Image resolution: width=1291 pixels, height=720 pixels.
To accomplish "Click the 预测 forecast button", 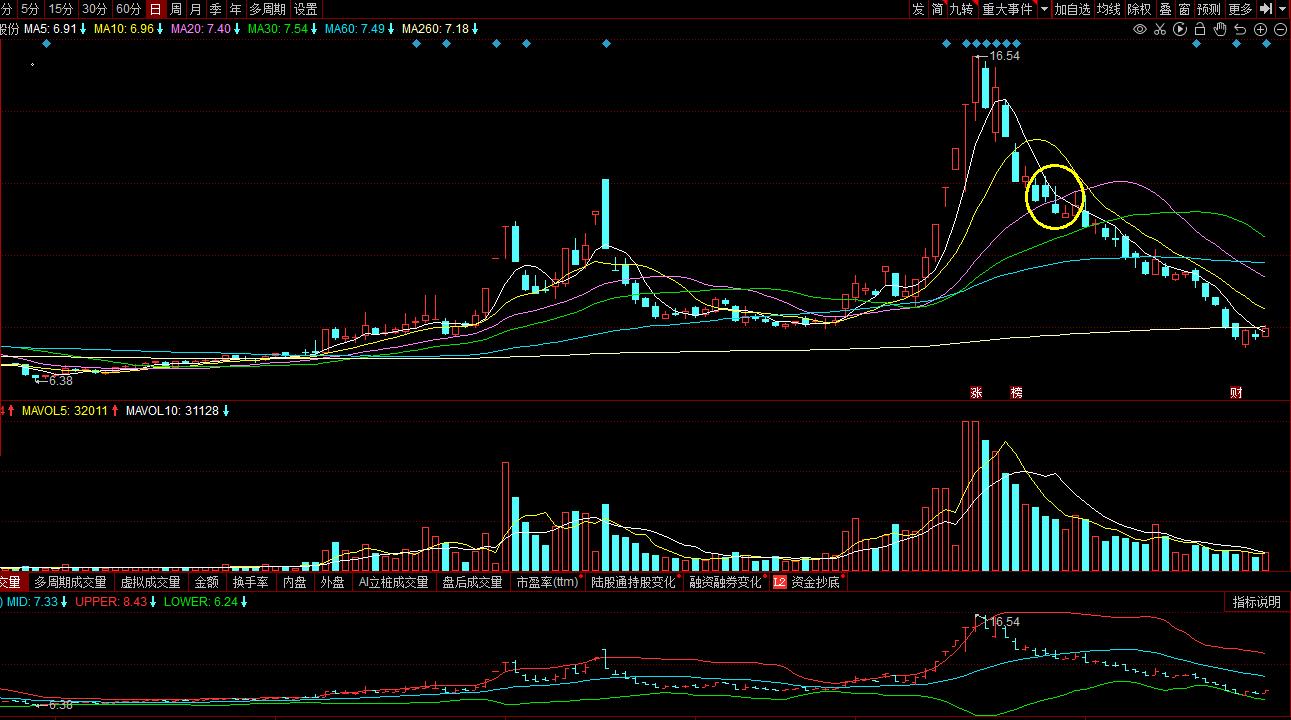I will point(1209,9).
